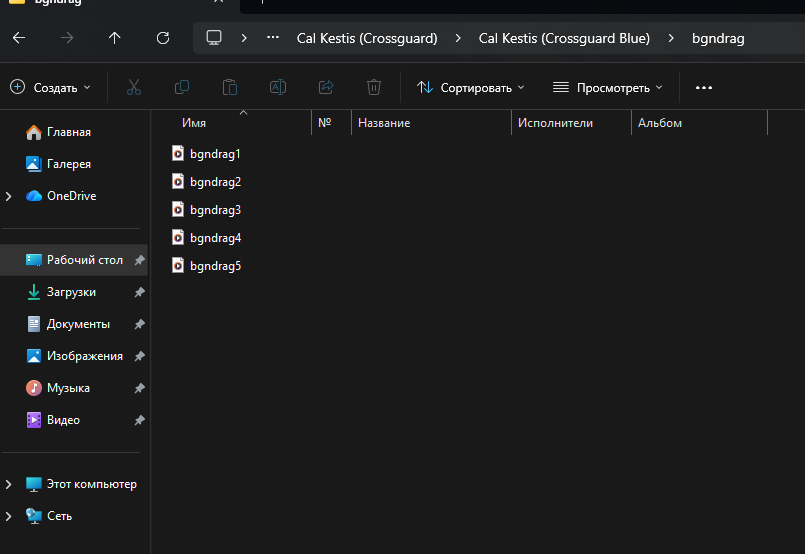The height and width of the screenshot is (554, 805).
Task: Click the Paste clipboard icon
Action: tap(230, 87)
